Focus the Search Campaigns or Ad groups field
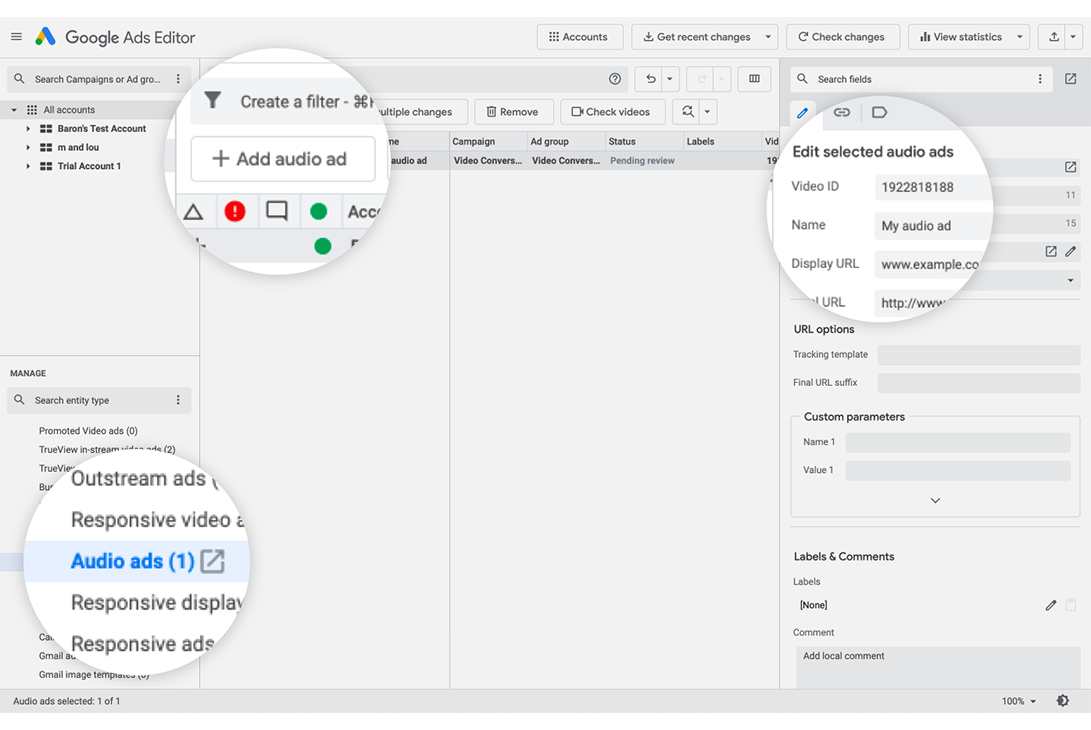 tap(97, 79)
